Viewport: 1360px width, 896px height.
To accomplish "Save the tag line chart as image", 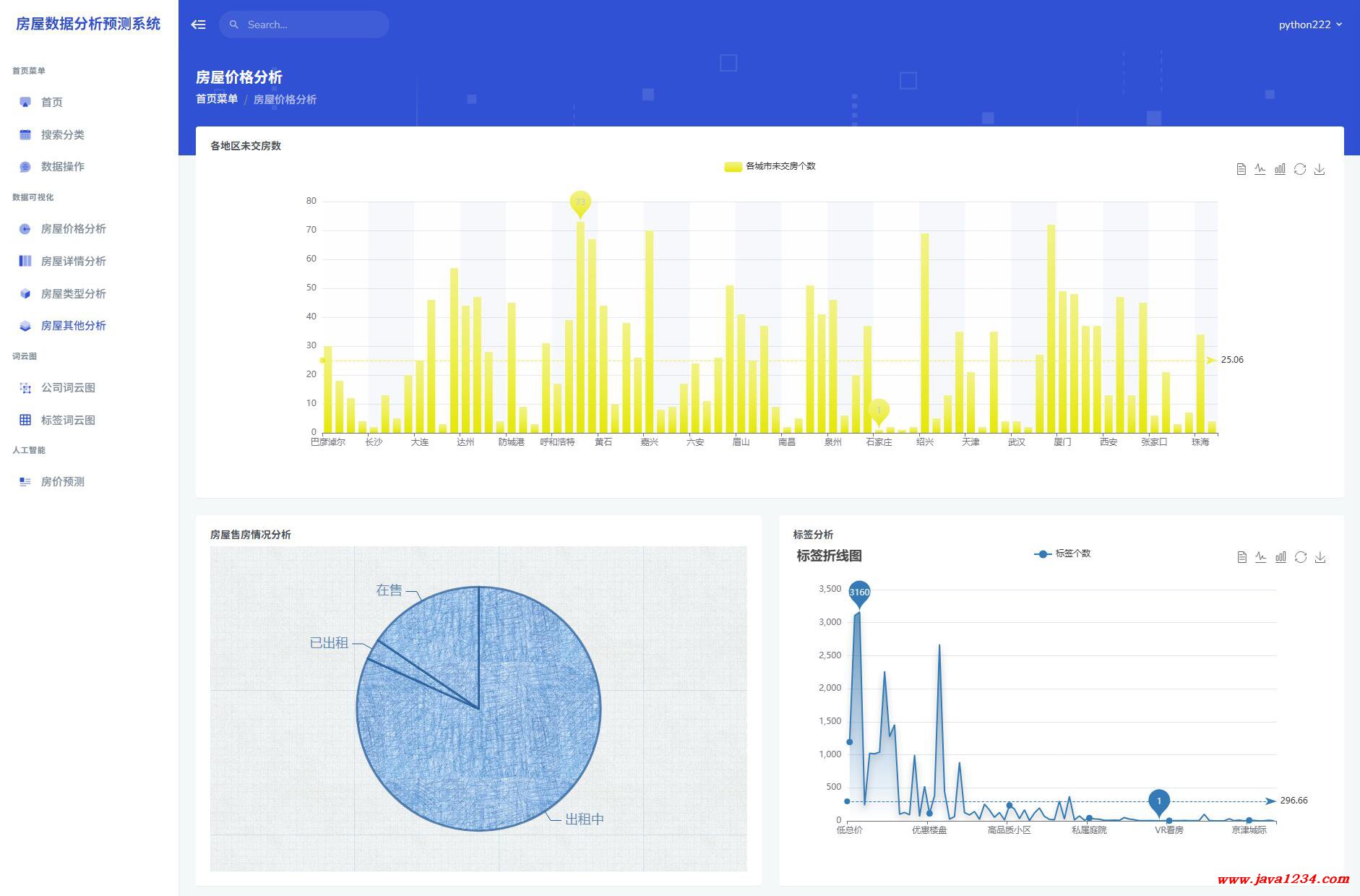I will 1320,557.
